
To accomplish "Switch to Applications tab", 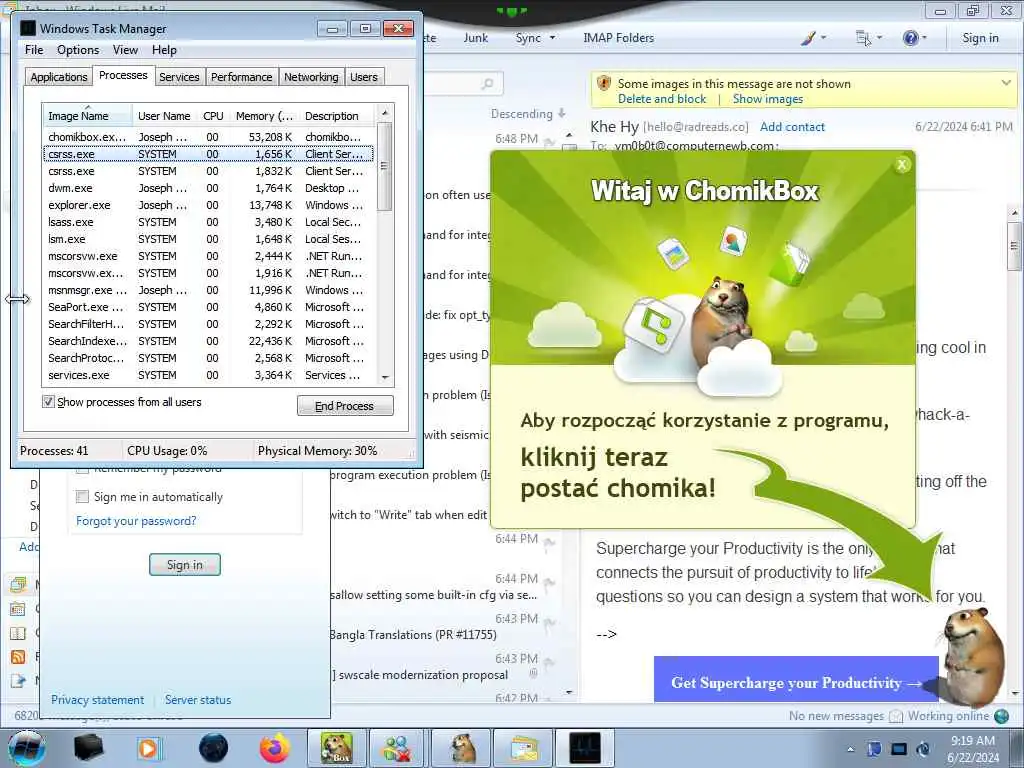I will click(59, 77).
